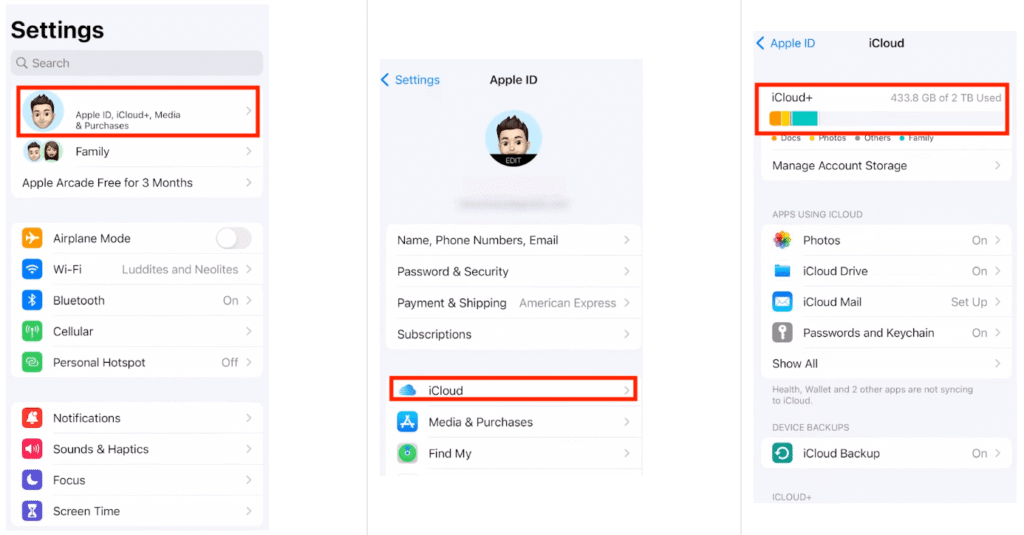Open Apple ID, iCloud+, Media & Purchases row

tap(138, 112)
